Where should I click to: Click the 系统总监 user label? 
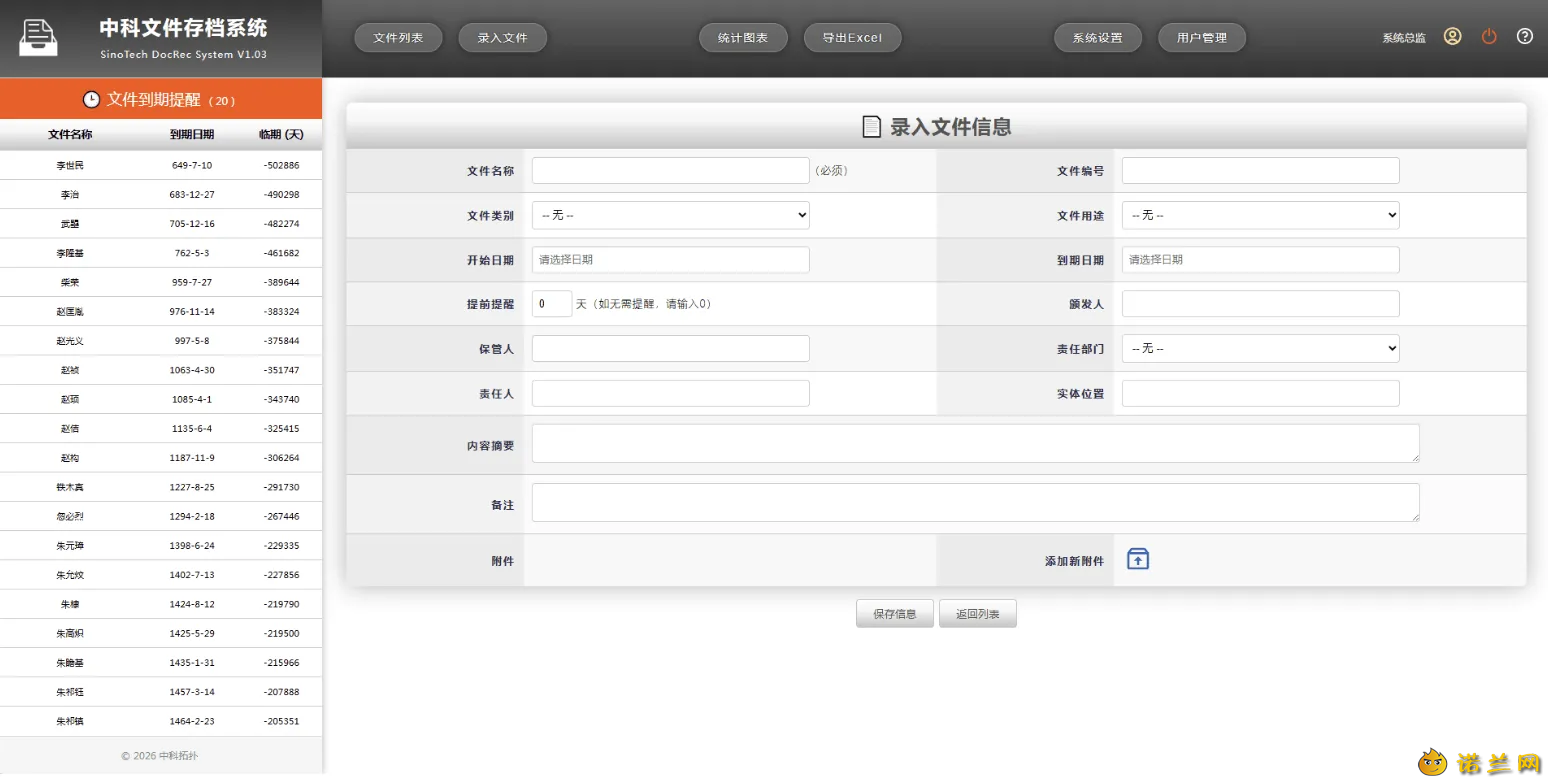click(1404, 38)
